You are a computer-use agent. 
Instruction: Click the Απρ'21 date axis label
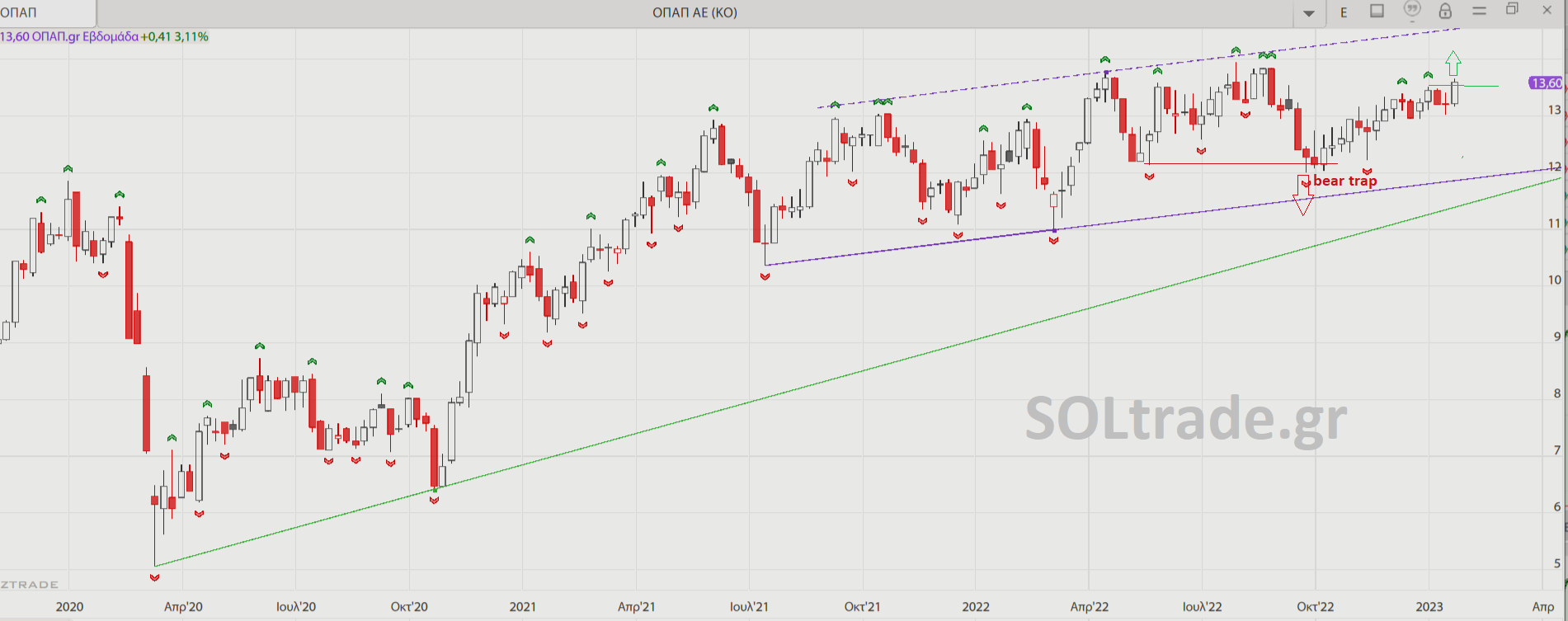click(x=637, y=607)
